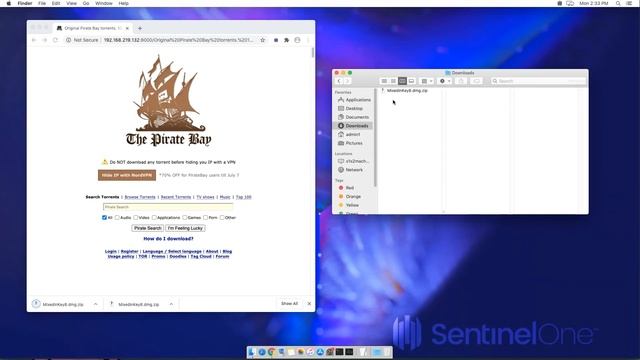Open a new Chrome tab
The image size is (640, 360).
(140, 28)
